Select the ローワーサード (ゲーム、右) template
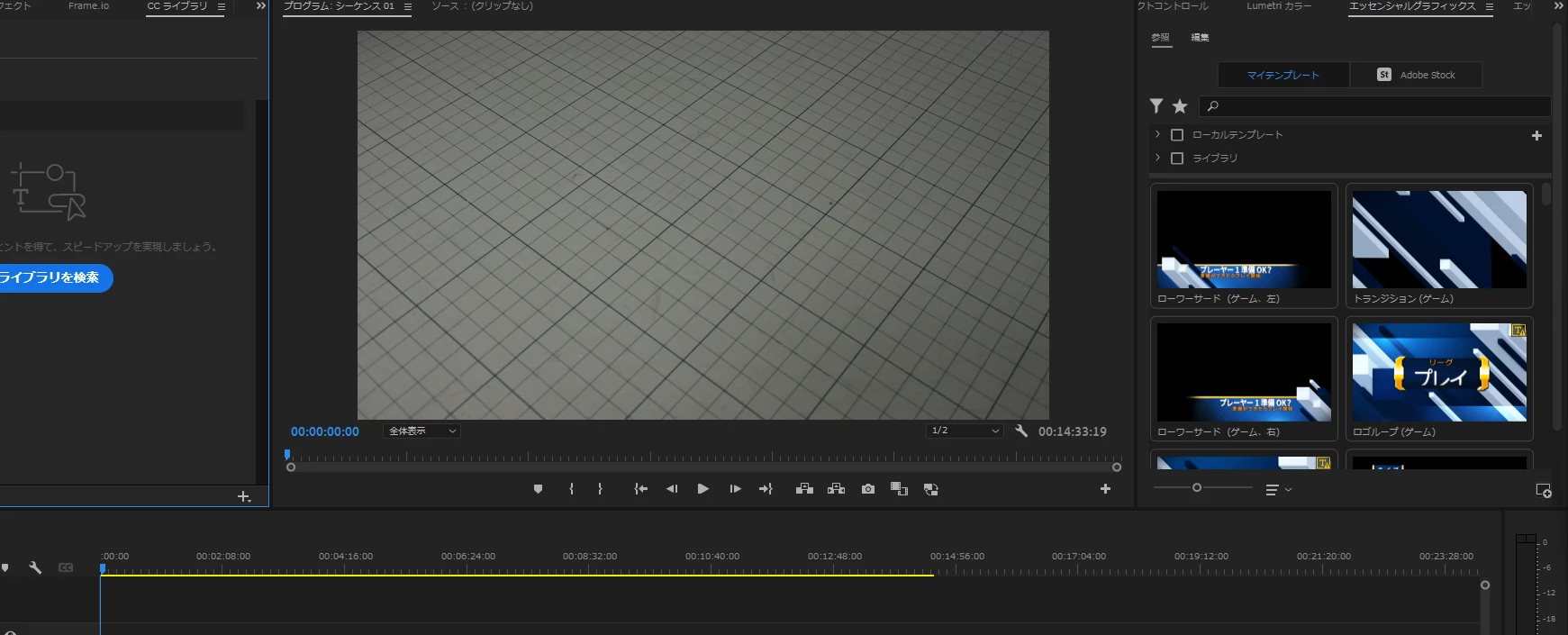This screenshot has height=635, width=1568. tap(1244, 379)
